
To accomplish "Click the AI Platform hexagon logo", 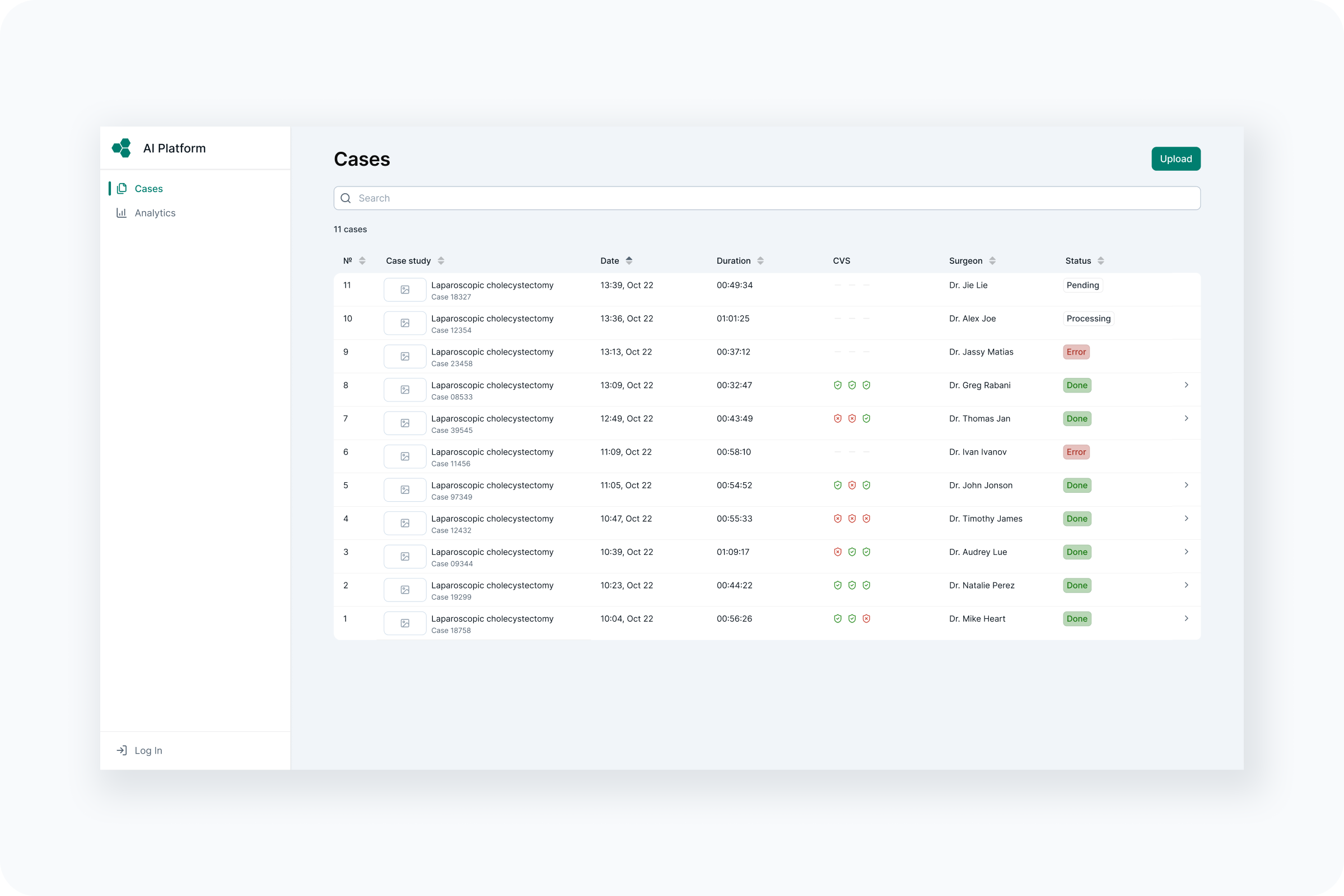I will pos(122,148).
